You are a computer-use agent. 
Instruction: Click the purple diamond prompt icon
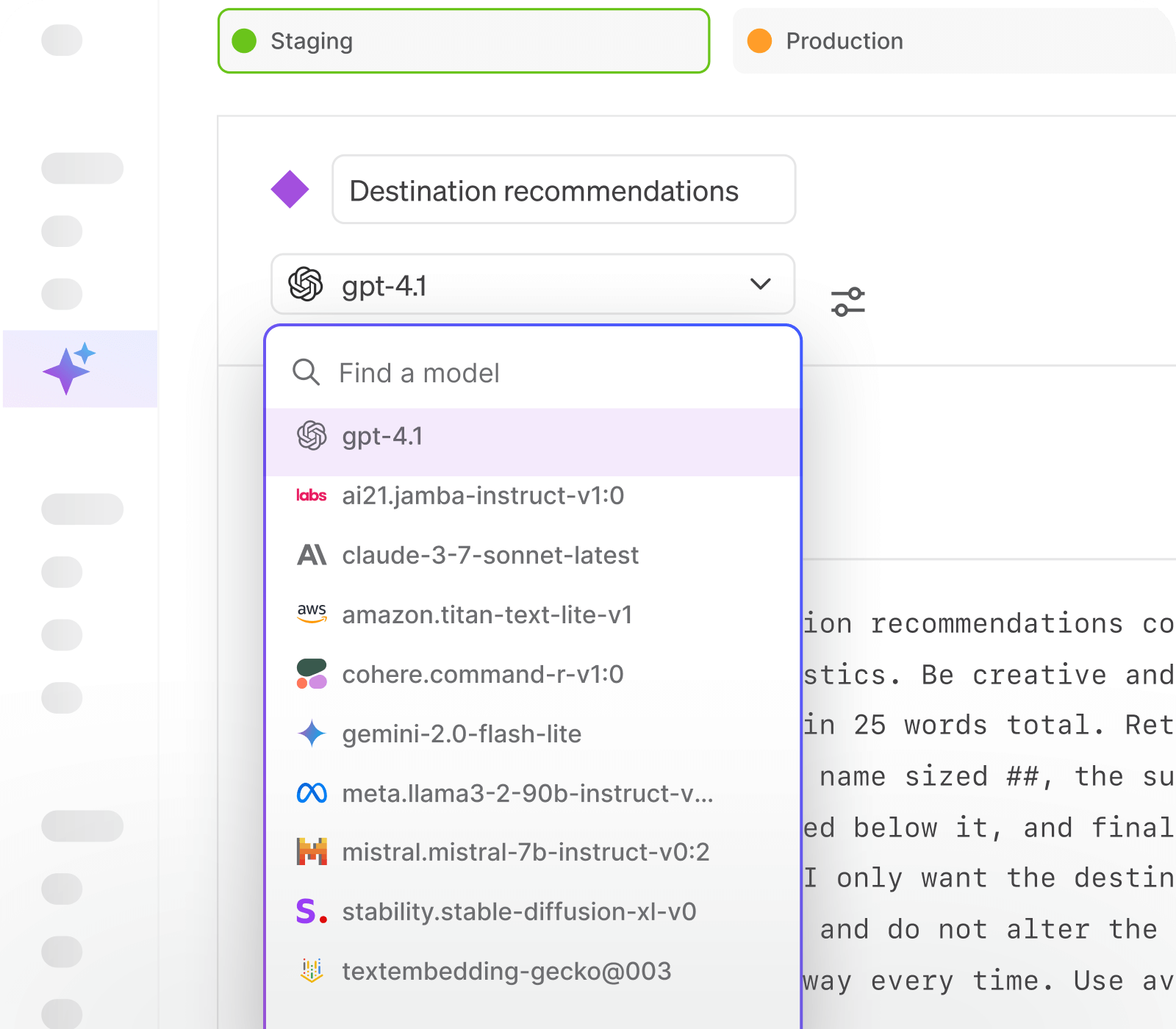[x=290, y=190]
